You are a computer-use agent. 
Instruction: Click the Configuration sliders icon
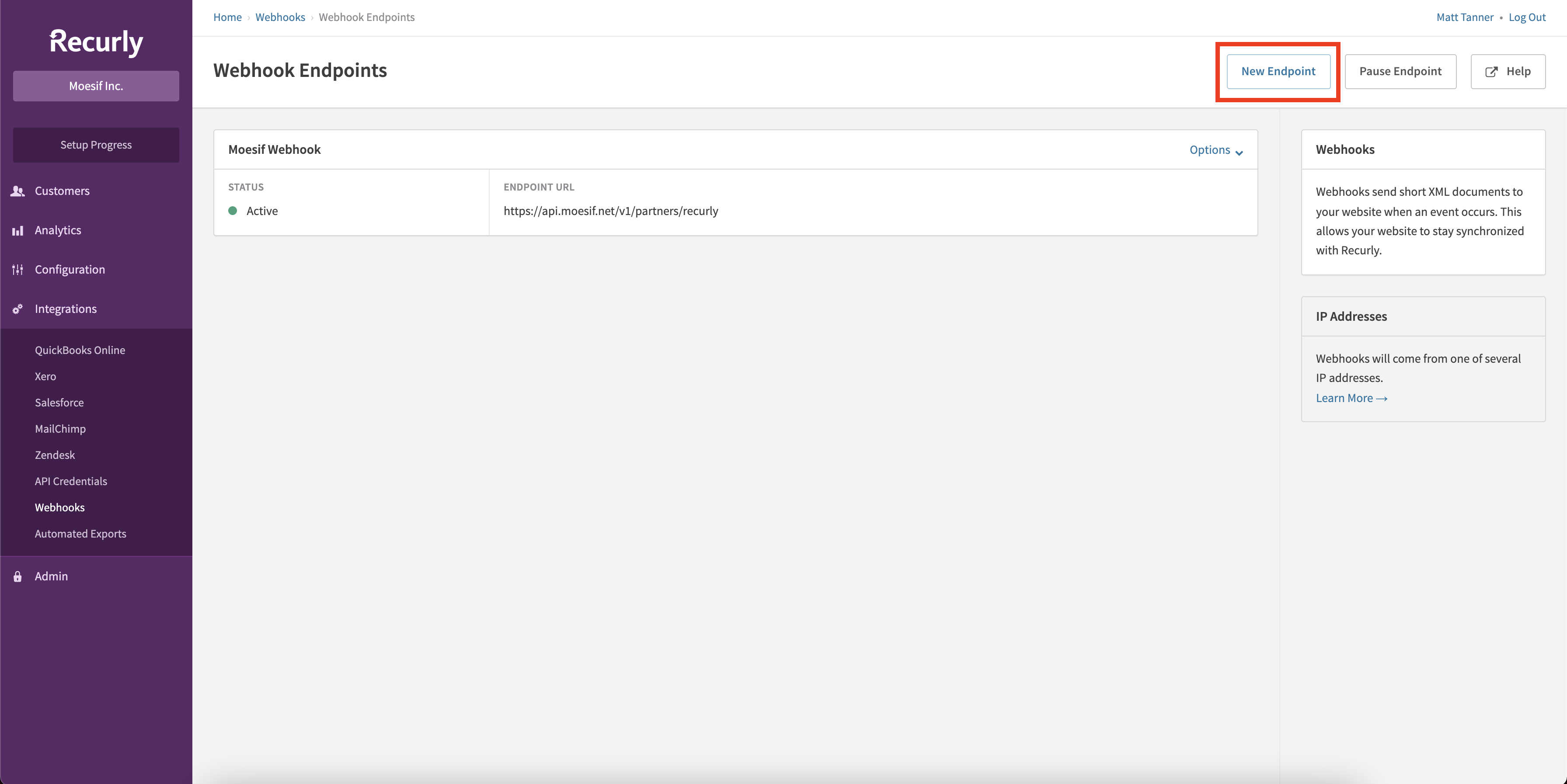click(17, 270)
